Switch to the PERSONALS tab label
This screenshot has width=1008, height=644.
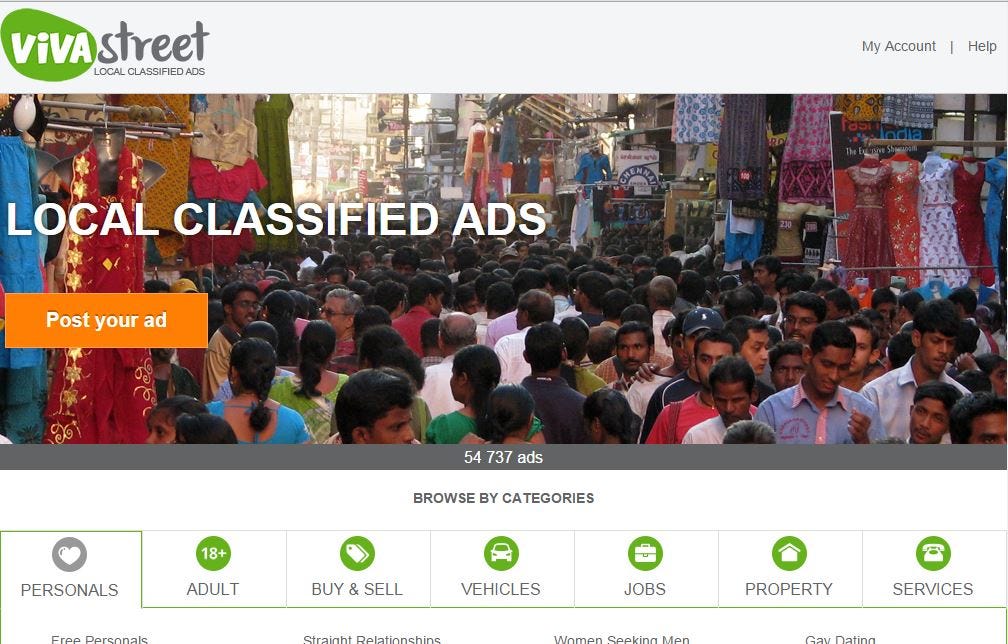click(69, 590)
